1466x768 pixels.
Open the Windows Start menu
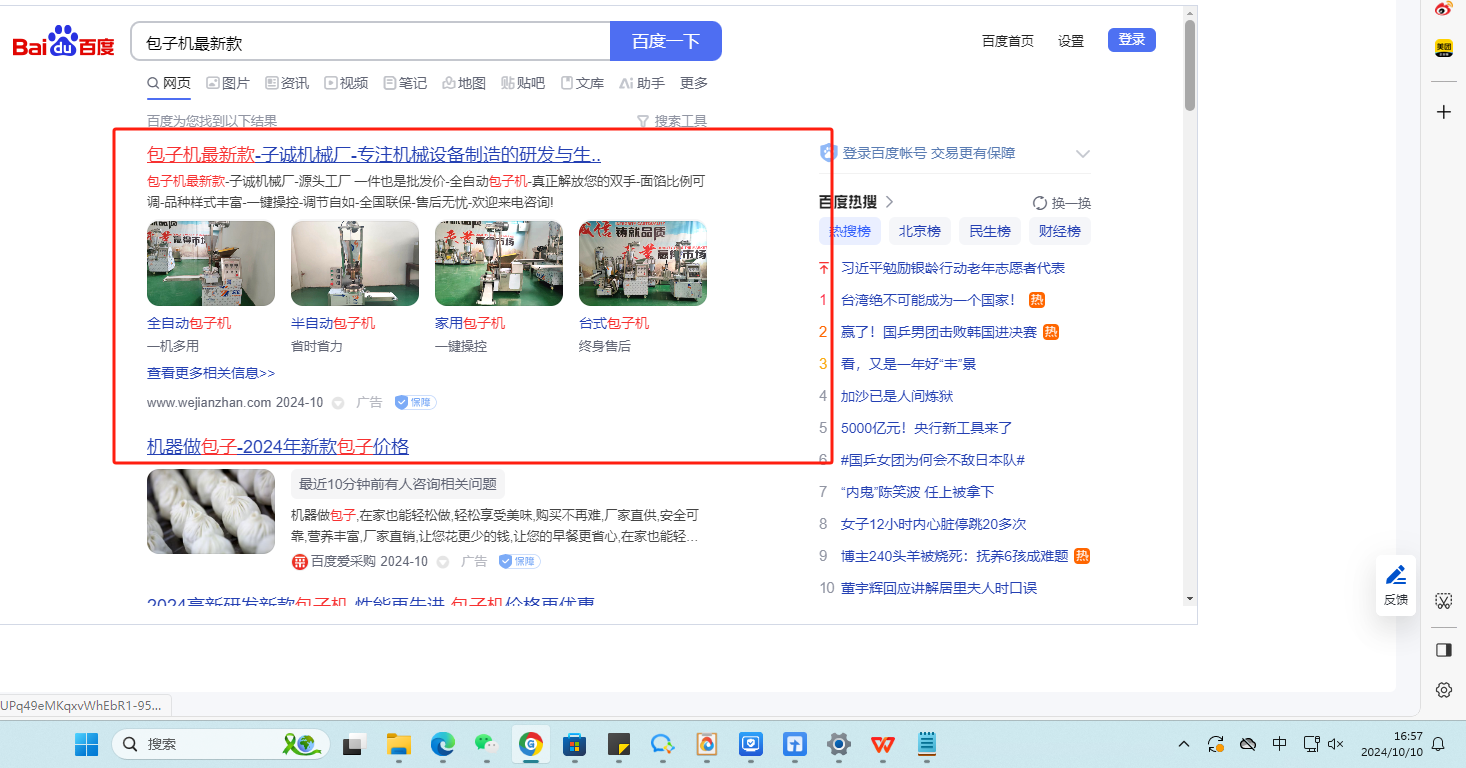[87, 744]
